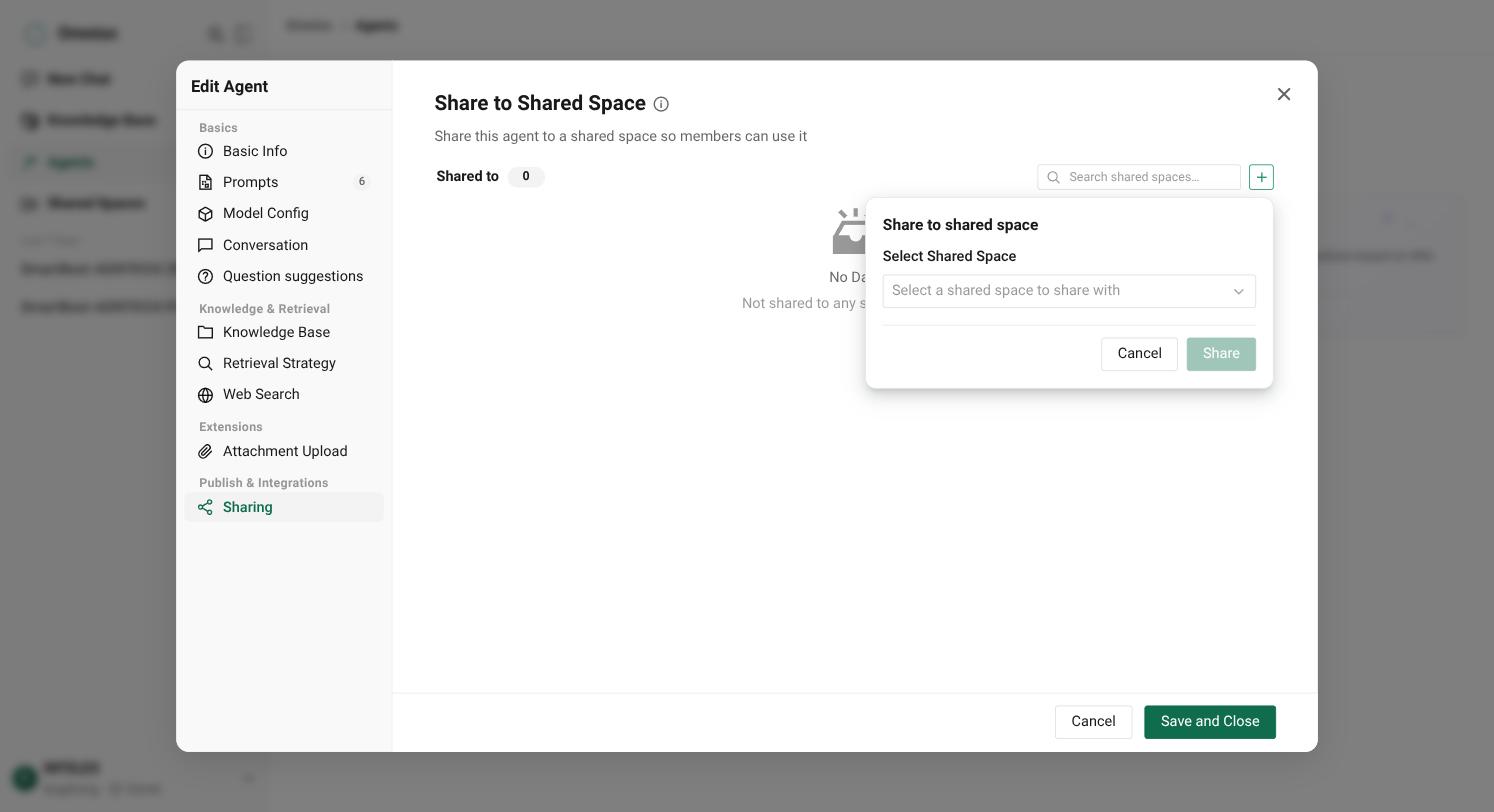
Task: Click the info icon beside Share to Shared Space
Action: click(661, 104)
